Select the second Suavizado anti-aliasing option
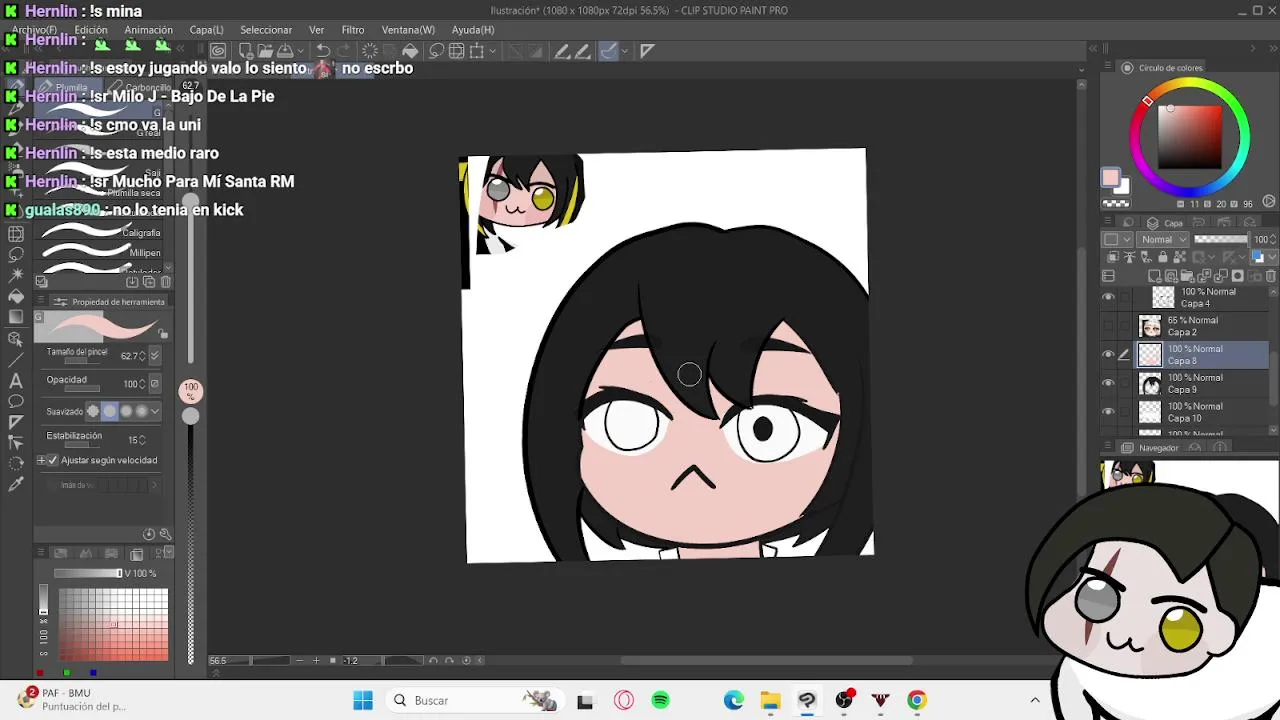Viewport: 1280px width, 720px height. [x=110, y=411]
